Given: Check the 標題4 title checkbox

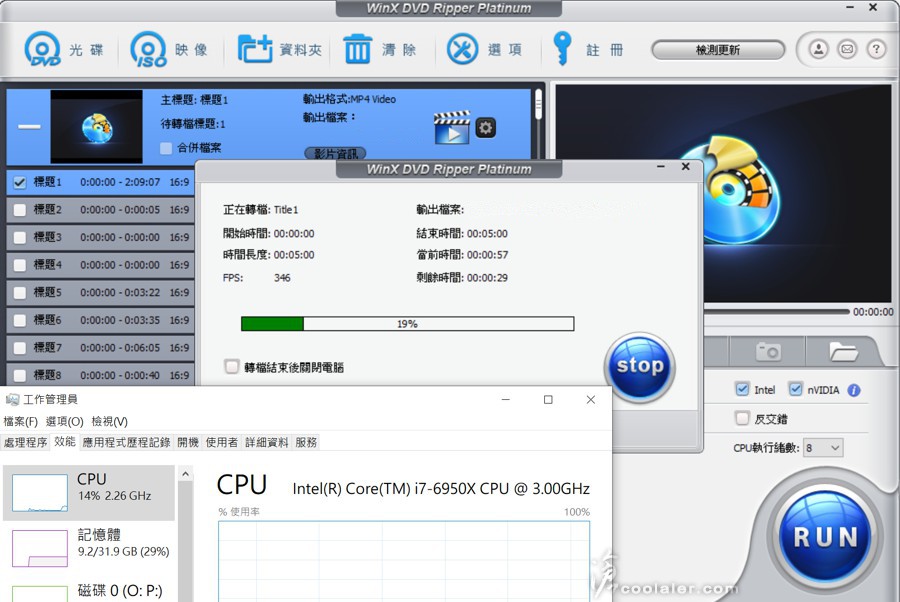Looking at the screenshot, I should click(20, 265).
